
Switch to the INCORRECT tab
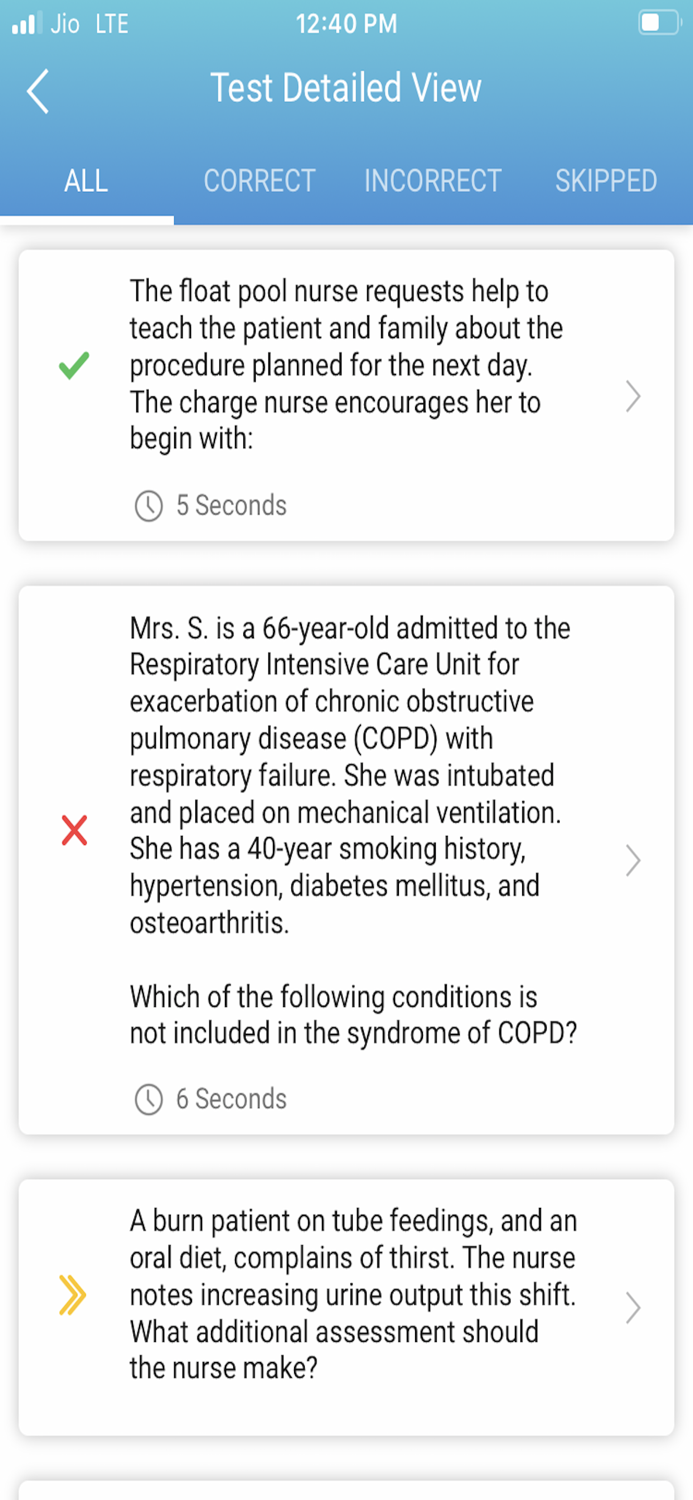(432, 181)
